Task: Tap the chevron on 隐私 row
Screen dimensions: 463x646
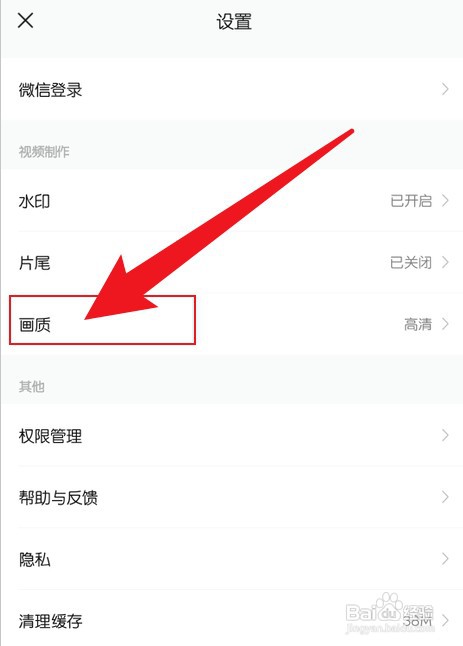Action: [445, 559]
